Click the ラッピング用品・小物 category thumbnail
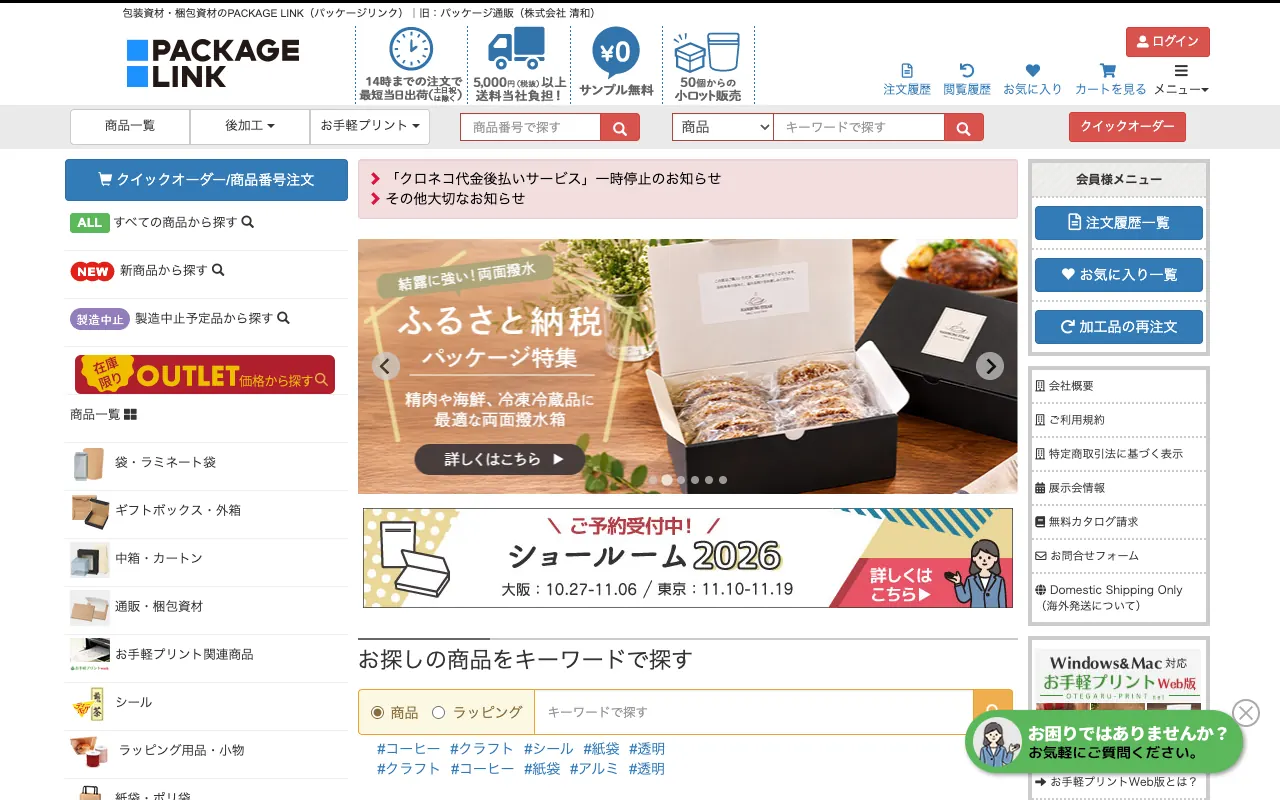 (89, 751)
